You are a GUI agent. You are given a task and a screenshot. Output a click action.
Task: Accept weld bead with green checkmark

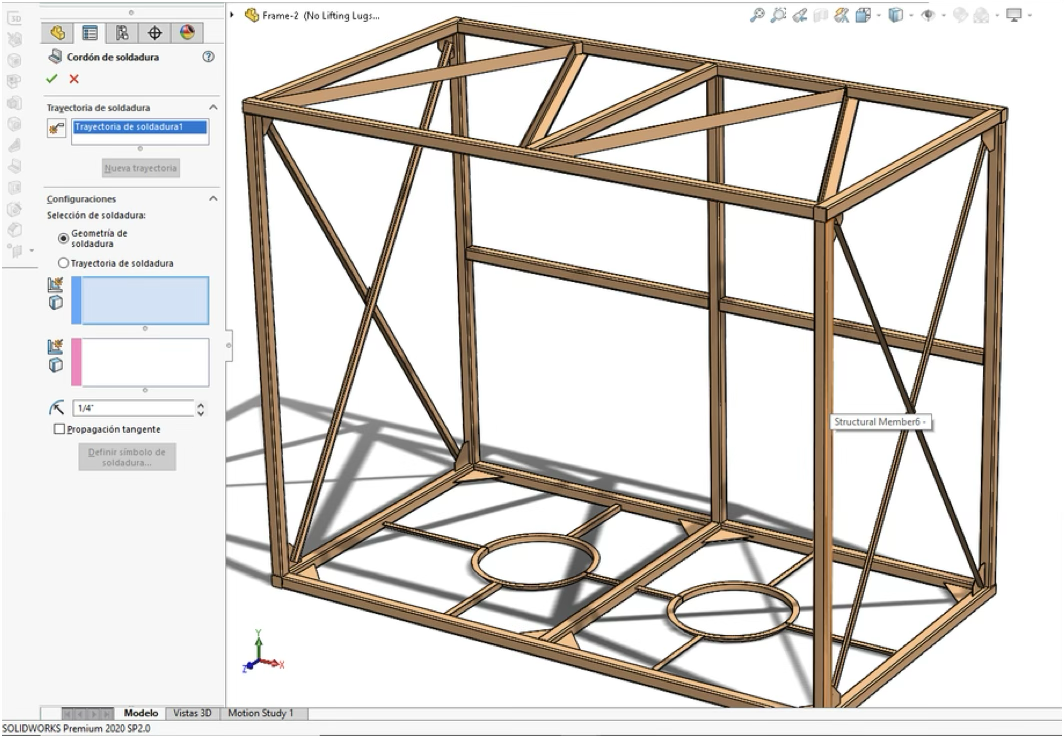(x=53, y=79)
